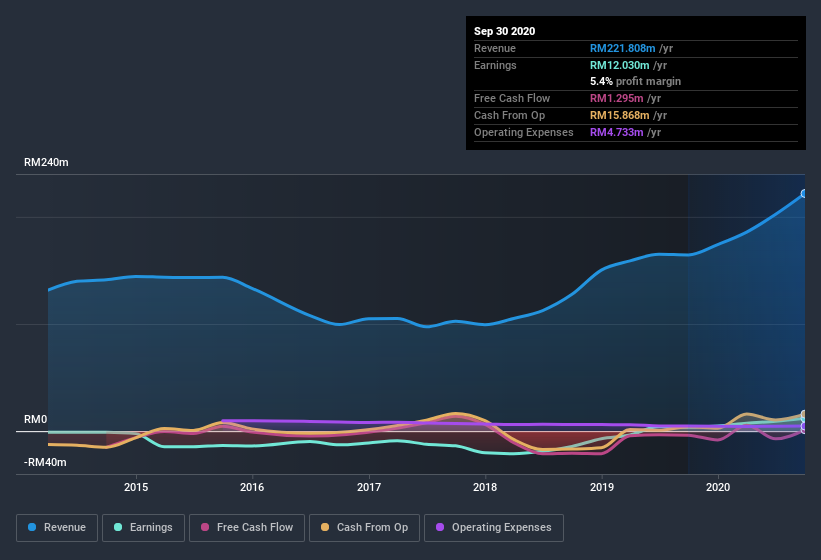Click the Sep 30 2020 tooltip header

(505, 31)
